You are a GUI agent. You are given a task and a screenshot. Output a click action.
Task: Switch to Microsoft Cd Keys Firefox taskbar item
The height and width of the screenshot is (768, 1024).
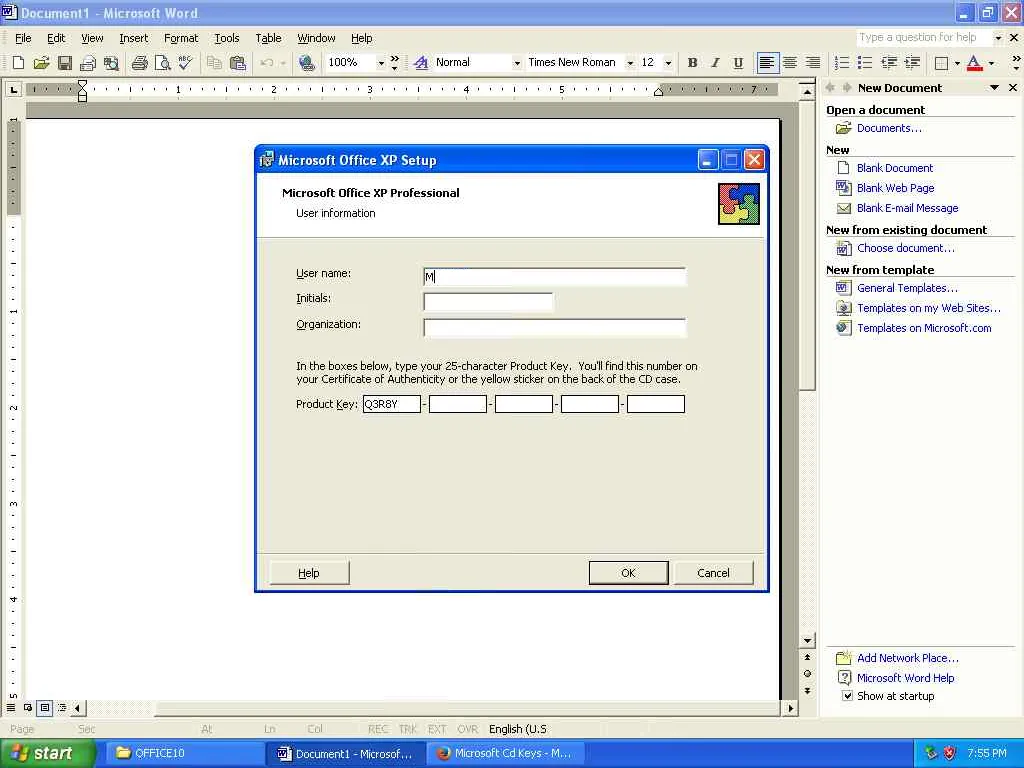click(507, 753)
